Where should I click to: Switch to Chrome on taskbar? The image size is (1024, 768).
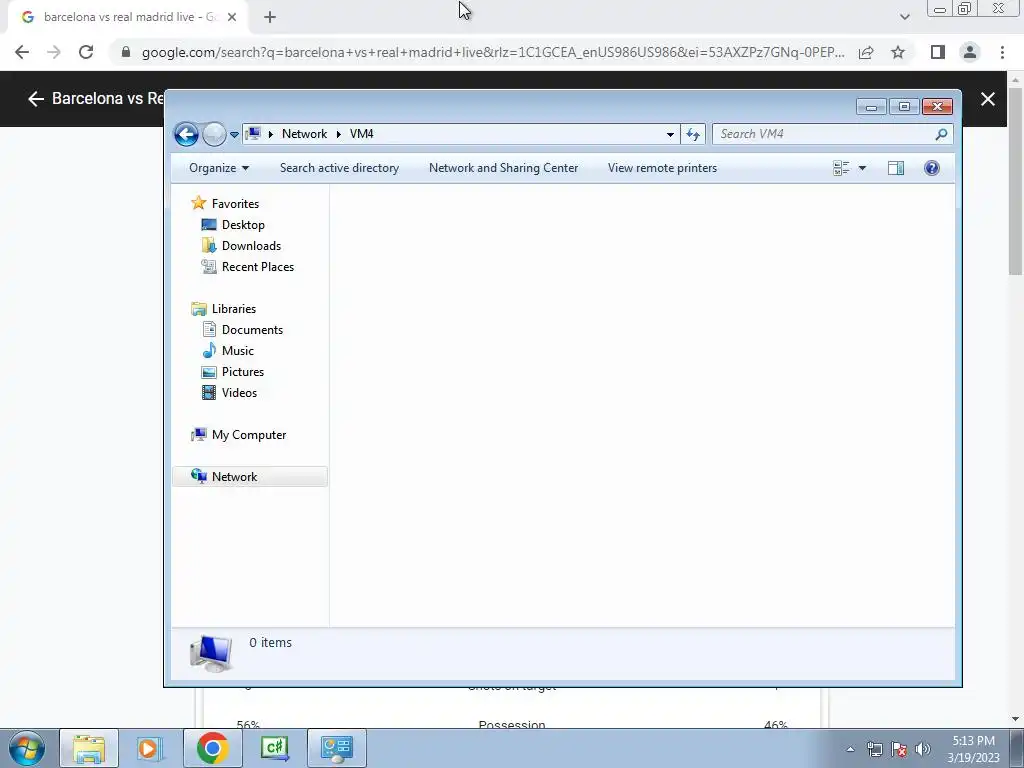pyautogui.click(x=212, y=748)
